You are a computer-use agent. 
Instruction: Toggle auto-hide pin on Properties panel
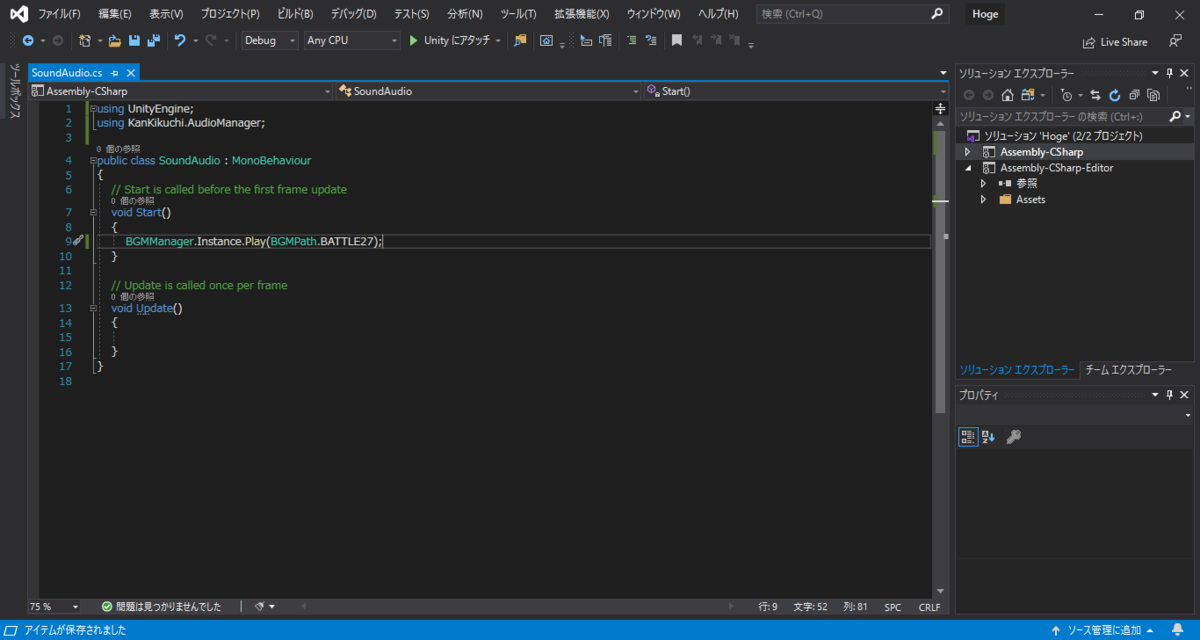[x=1169, y=394]
